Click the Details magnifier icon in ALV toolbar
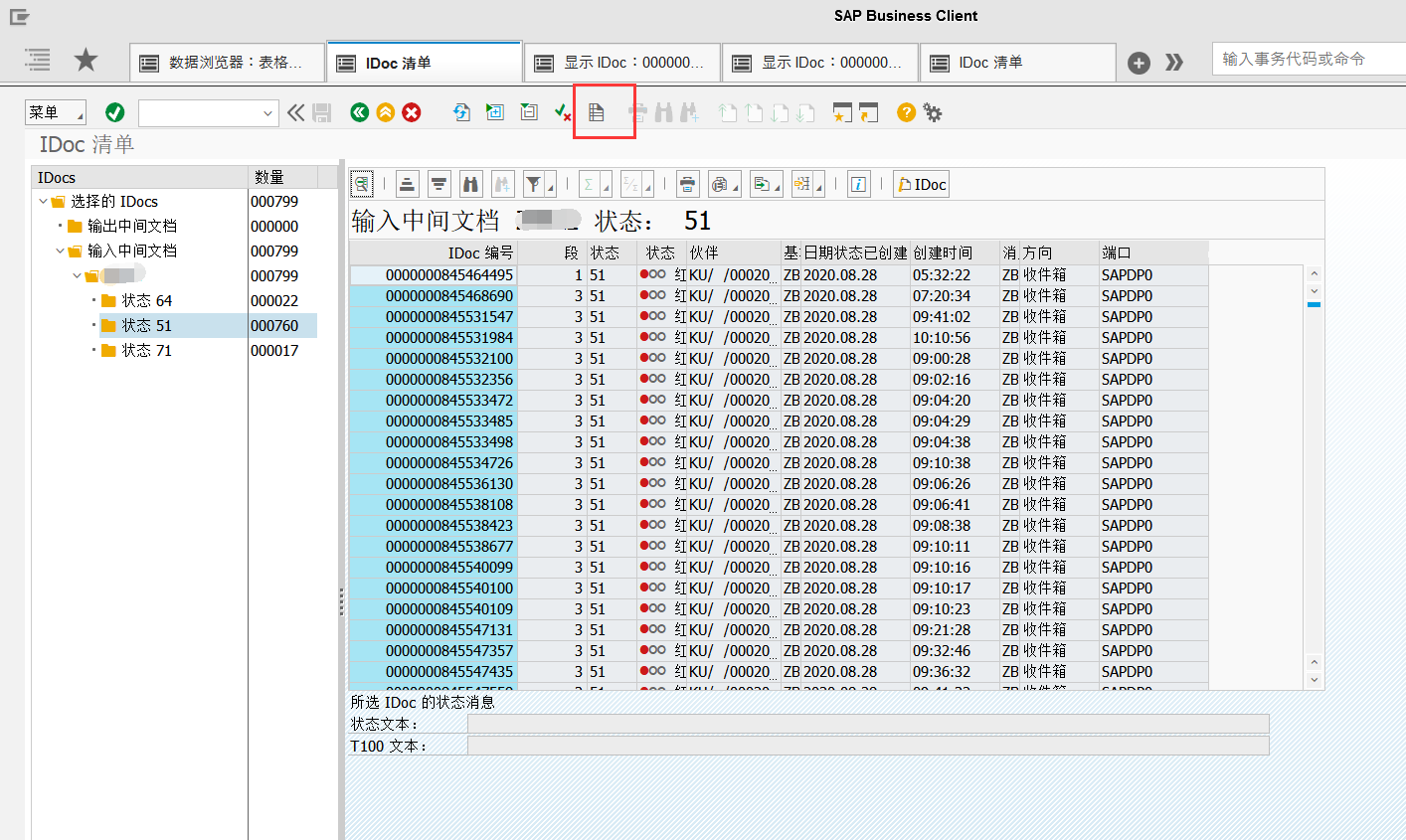Screen dimensions: 1406x840 (x=362, y=184)
